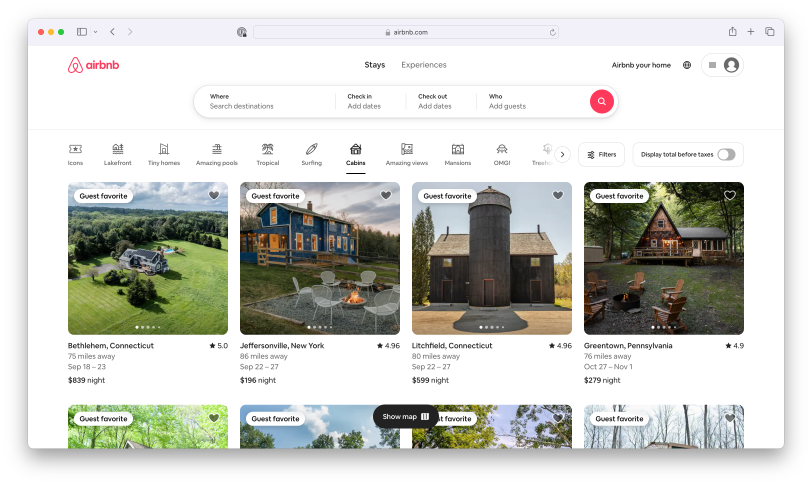
Task: Click Safari back navigation arrow
Action: (x=112, y=32)
